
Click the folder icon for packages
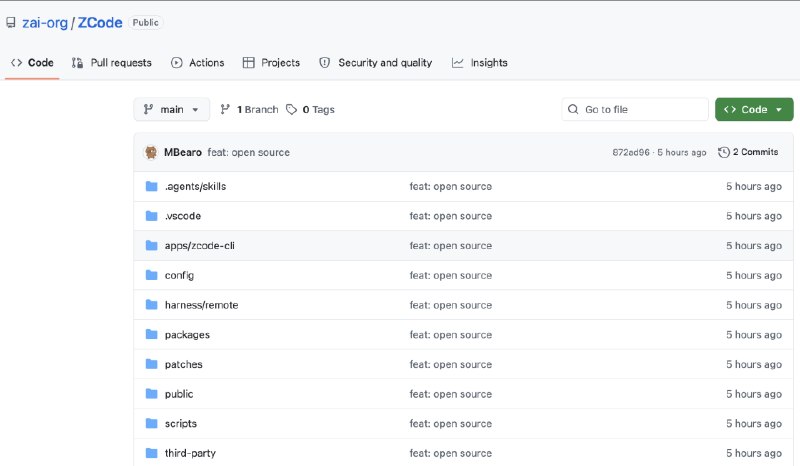[152, 334]
